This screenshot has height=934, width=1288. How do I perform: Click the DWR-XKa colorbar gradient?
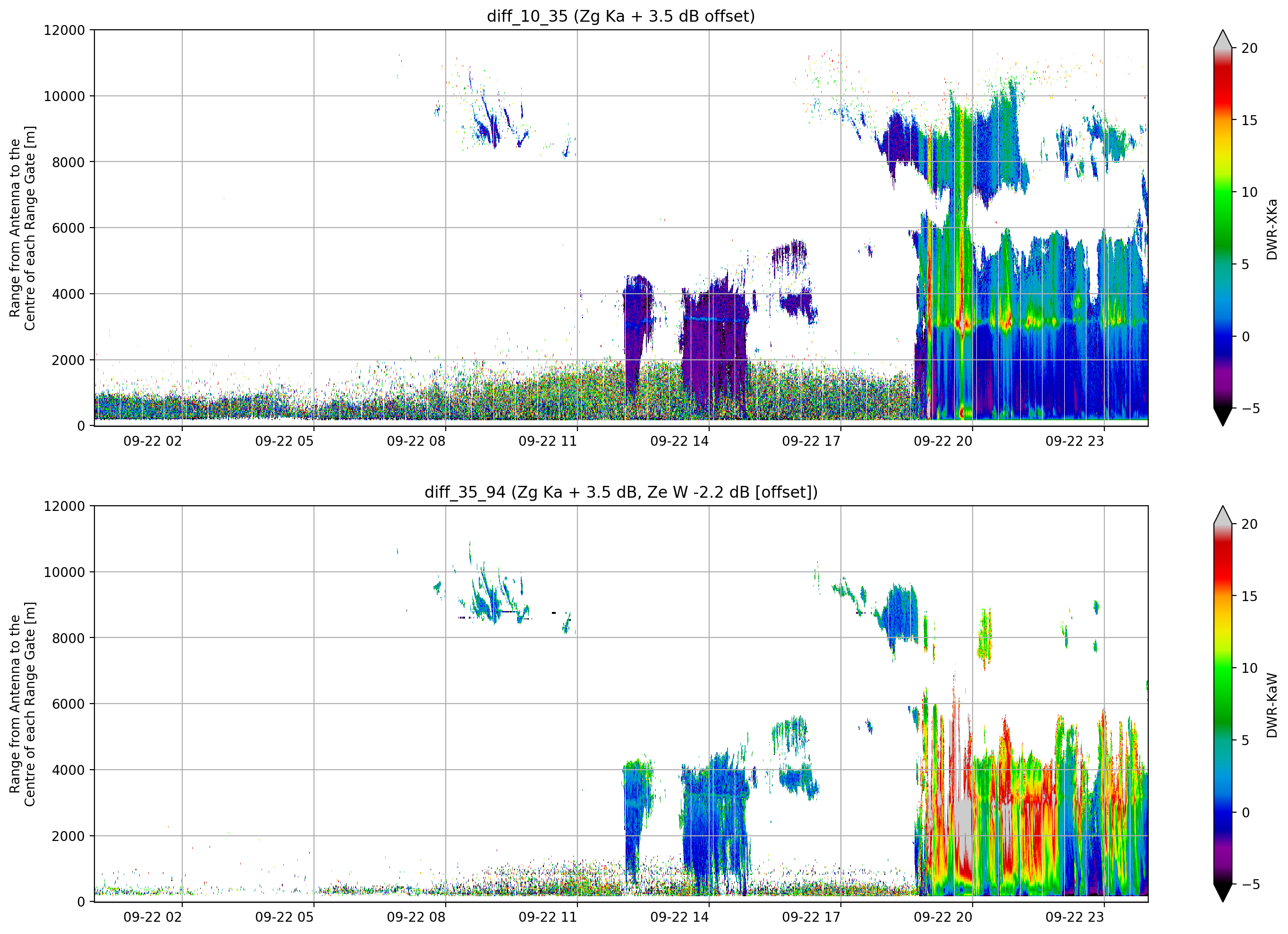pos(1223,228)
